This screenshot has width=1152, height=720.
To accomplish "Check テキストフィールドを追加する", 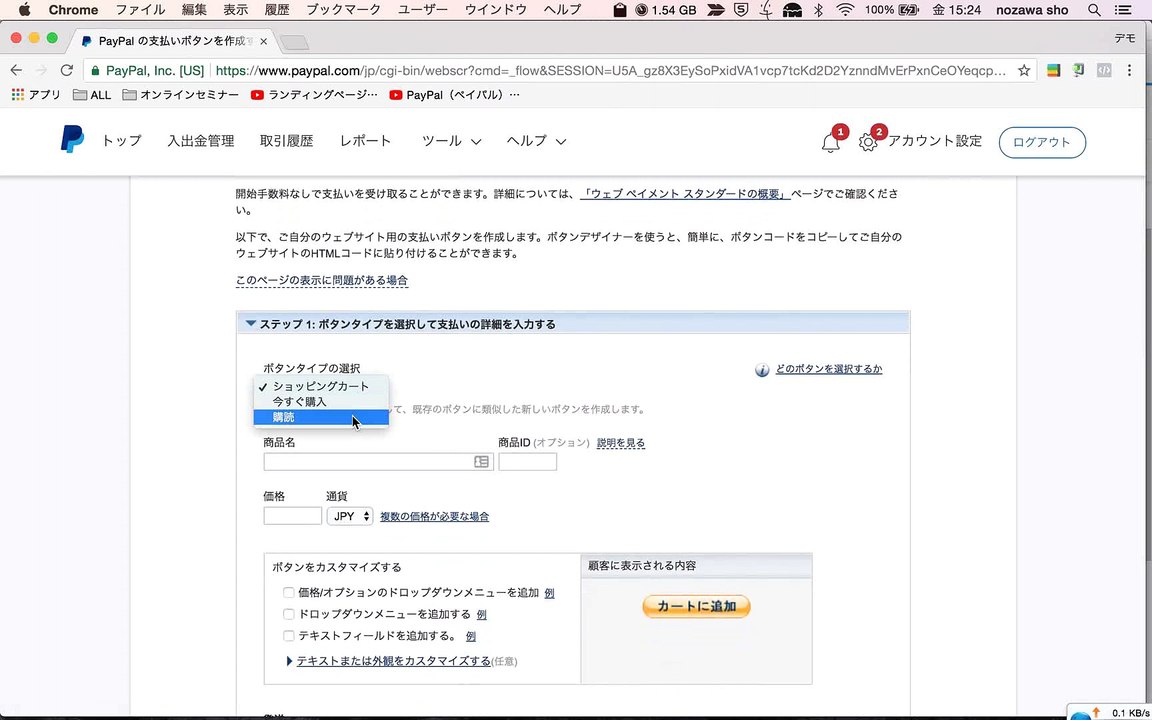I will tap(289, 636).
